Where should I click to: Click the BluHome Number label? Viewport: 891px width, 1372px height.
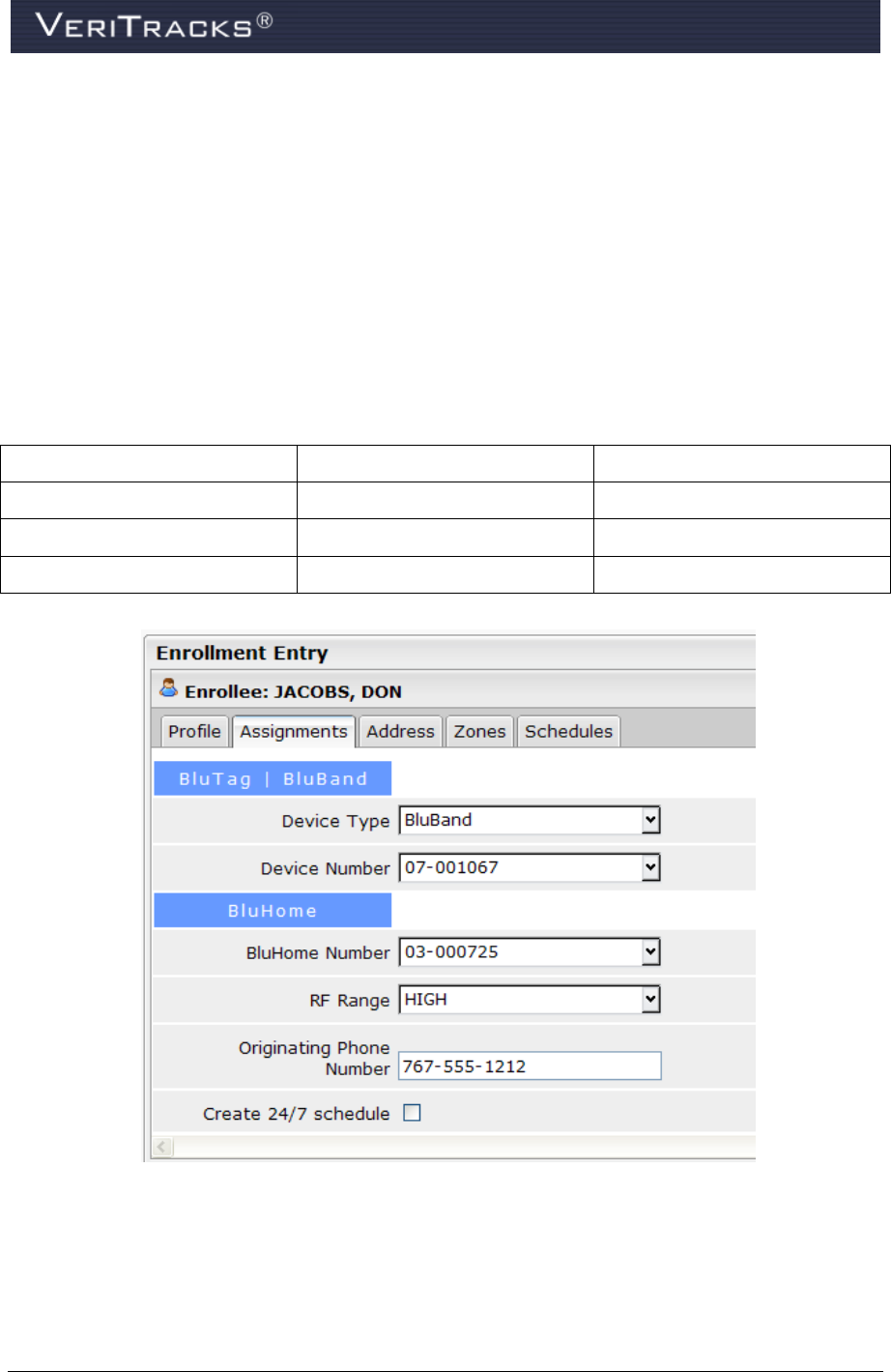(318, 952)
